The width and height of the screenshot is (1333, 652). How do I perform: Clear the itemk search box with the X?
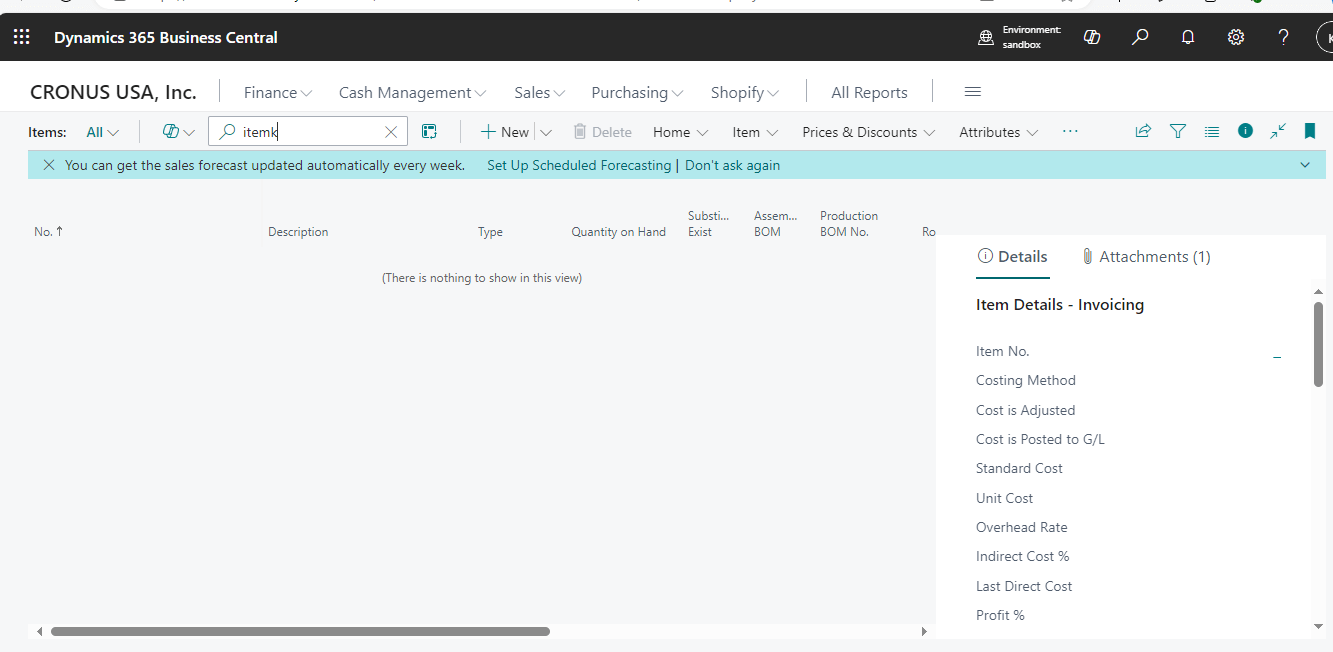[391, 131]
